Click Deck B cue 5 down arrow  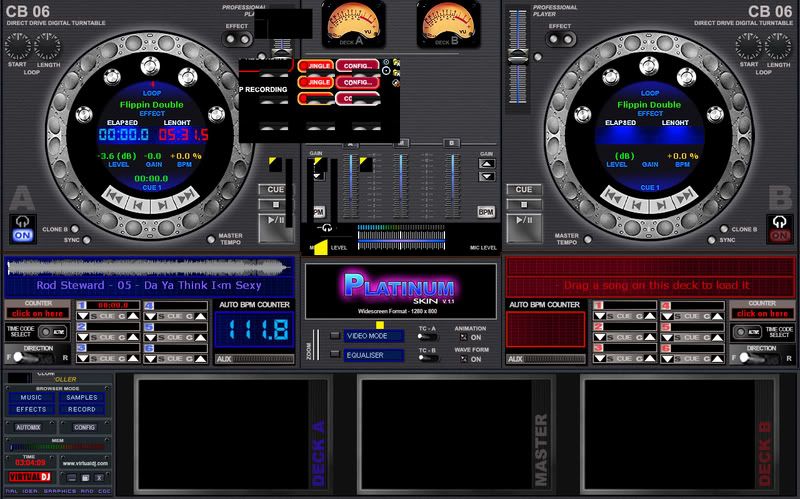(667, 338)
